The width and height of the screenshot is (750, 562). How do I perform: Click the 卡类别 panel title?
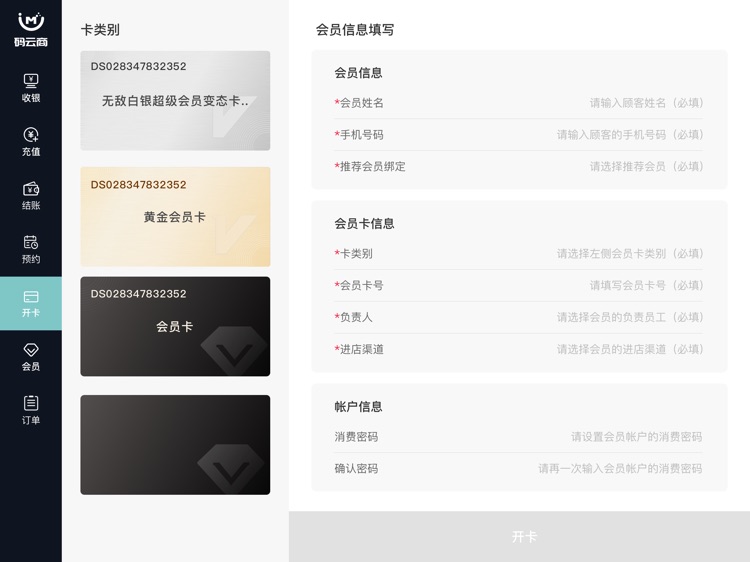(x=100, y=30)
